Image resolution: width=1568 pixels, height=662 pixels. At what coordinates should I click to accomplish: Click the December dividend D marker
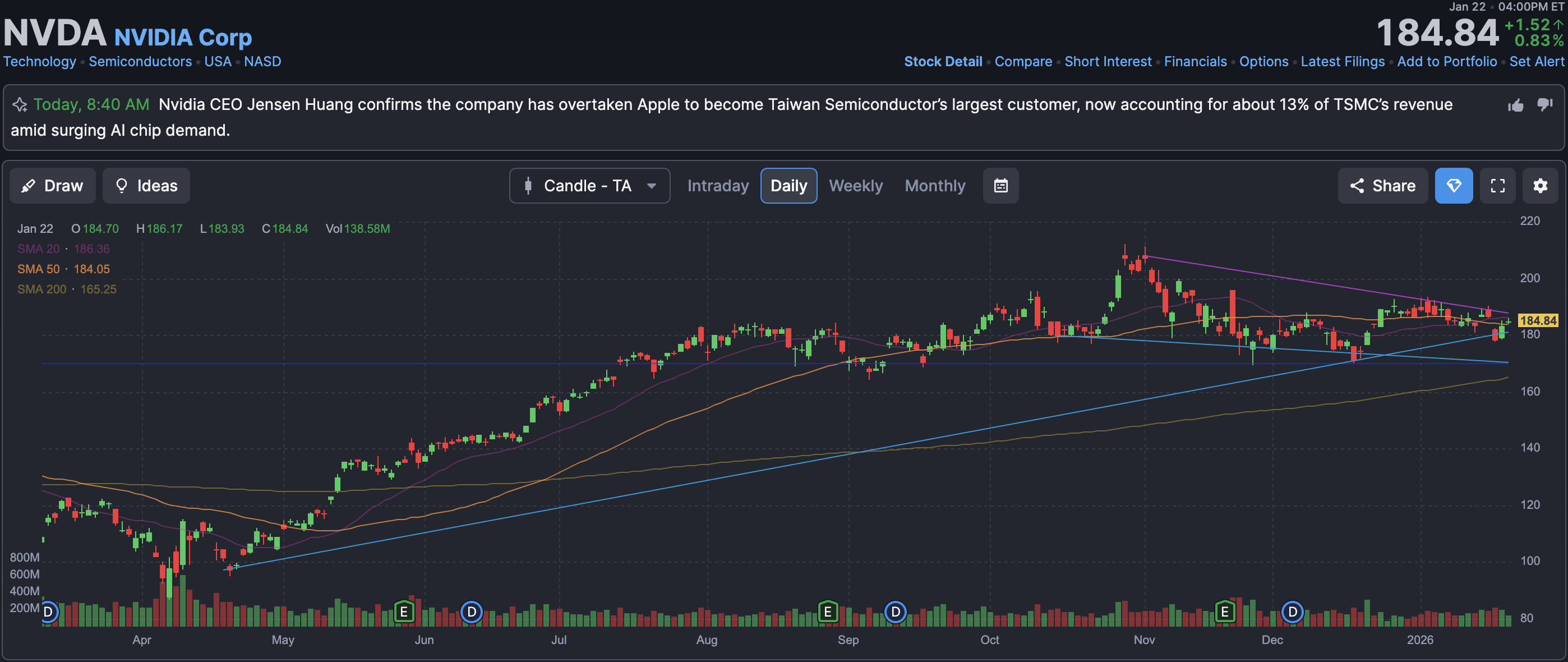pyautogui.click(x=1292, y=612)
